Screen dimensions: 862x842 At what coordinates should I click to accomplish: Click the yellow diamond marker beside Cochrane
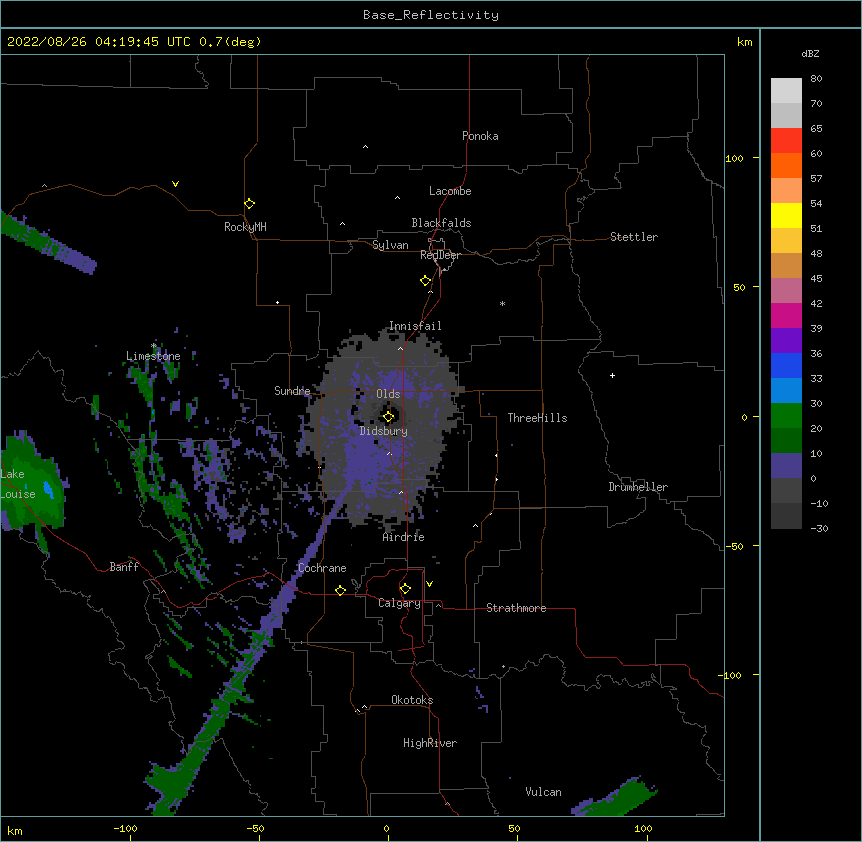click(x=340, y=590)
